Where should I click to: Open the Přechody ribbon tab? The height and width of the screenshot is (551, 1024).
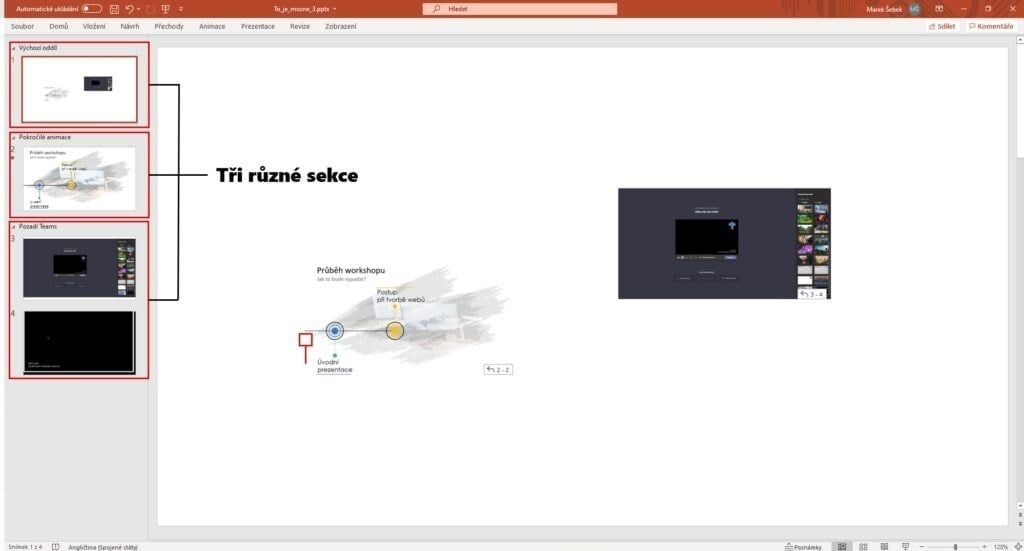click(x=169, y=26)
